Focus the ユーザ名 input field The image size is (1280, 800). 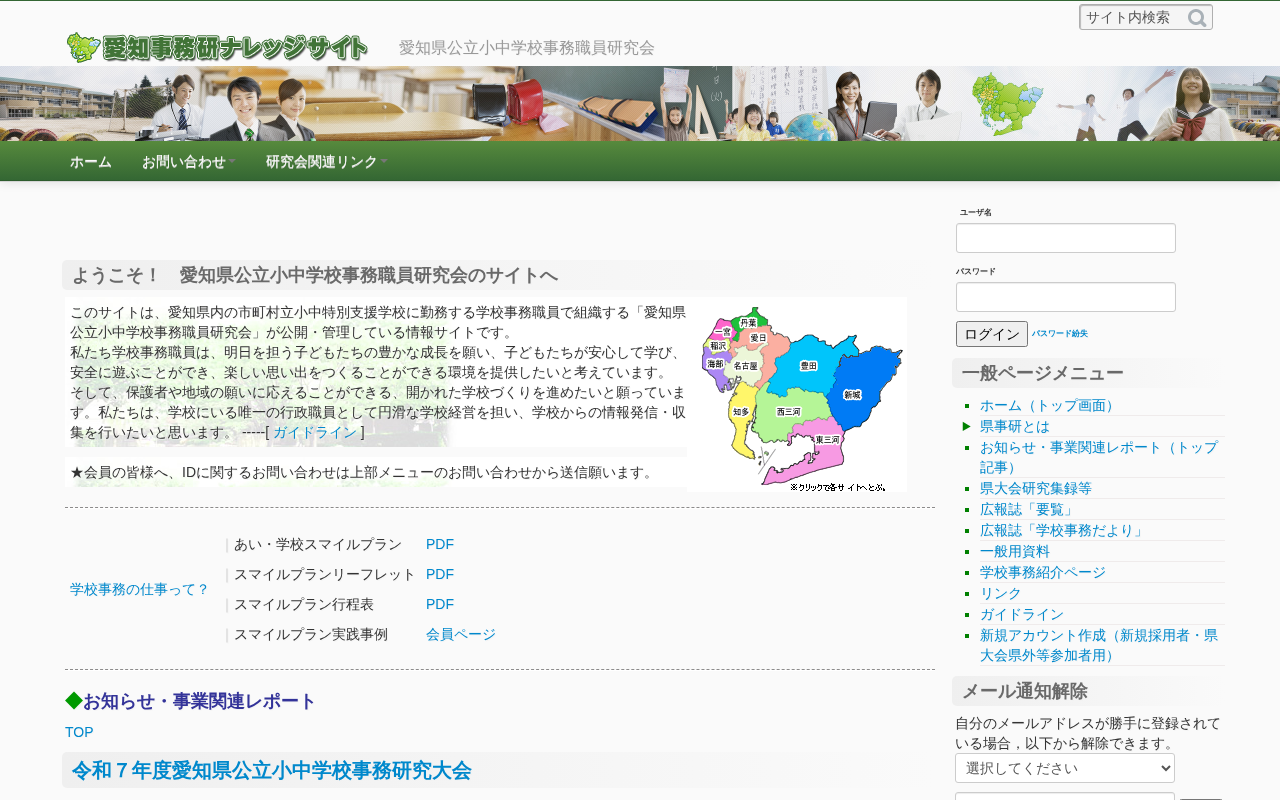point(1066,238)
